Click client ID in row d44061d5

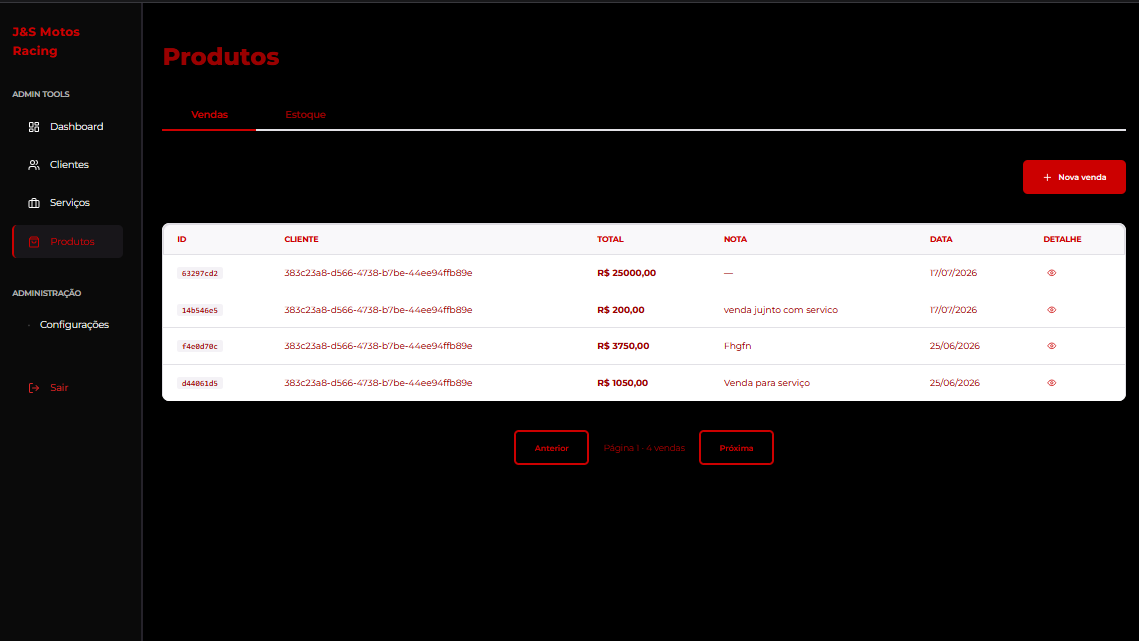pyautogui.click(x=378, y=383)
